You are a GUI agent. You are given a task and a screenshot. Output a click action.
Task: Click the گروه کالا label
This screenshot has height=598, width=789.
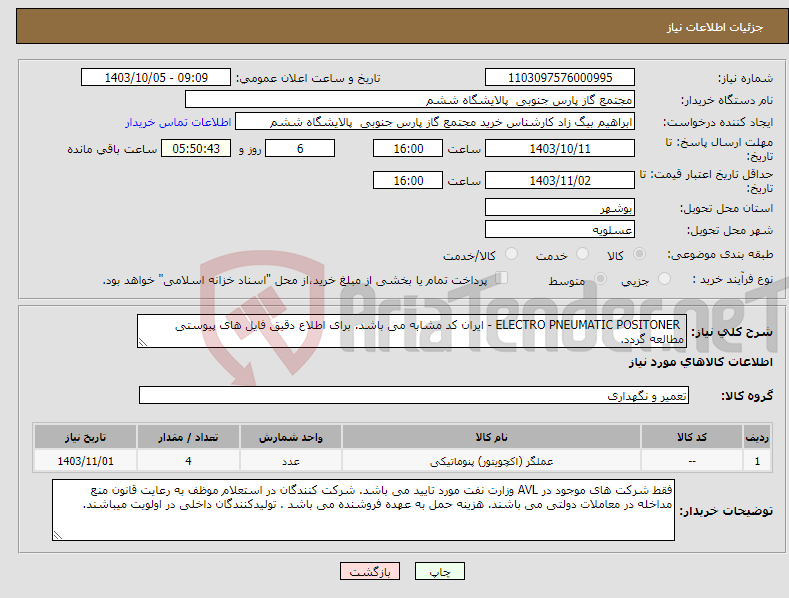click(x=747, y=396)
